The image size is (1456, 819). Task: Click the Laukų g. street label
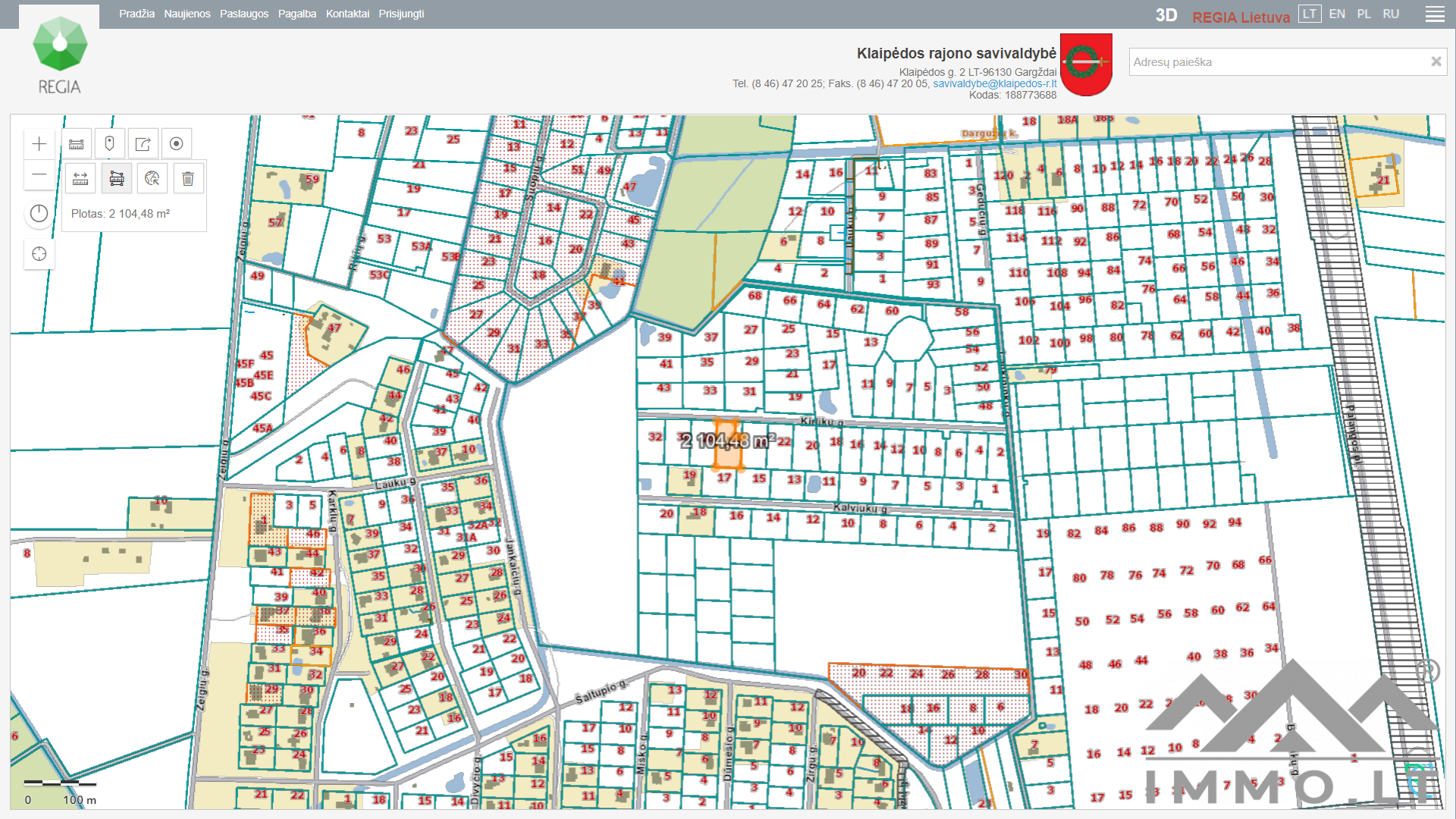click(x=396, y=483)
